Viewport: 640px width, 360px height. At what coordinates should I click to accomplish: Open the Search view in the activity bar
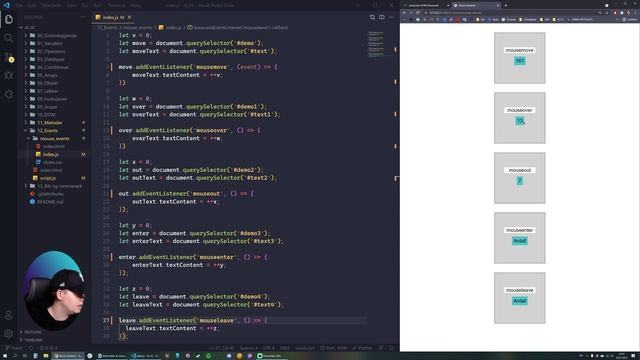click(9, 38)
